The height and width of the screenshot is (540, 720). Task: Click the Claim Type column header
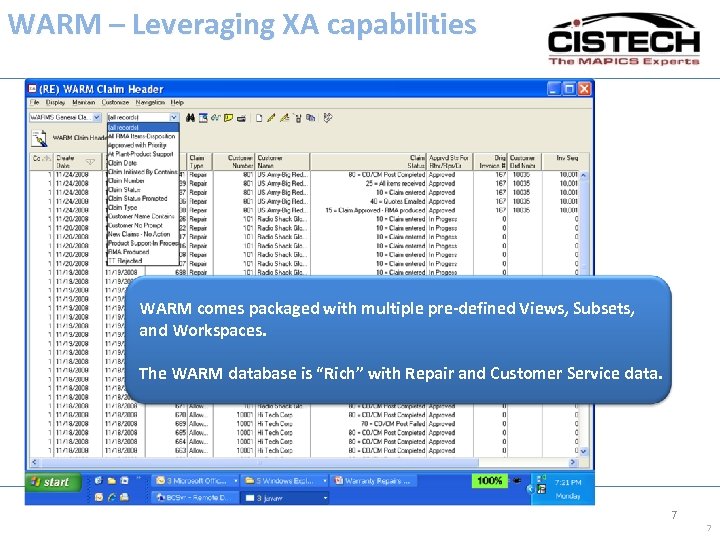point(200,162)
